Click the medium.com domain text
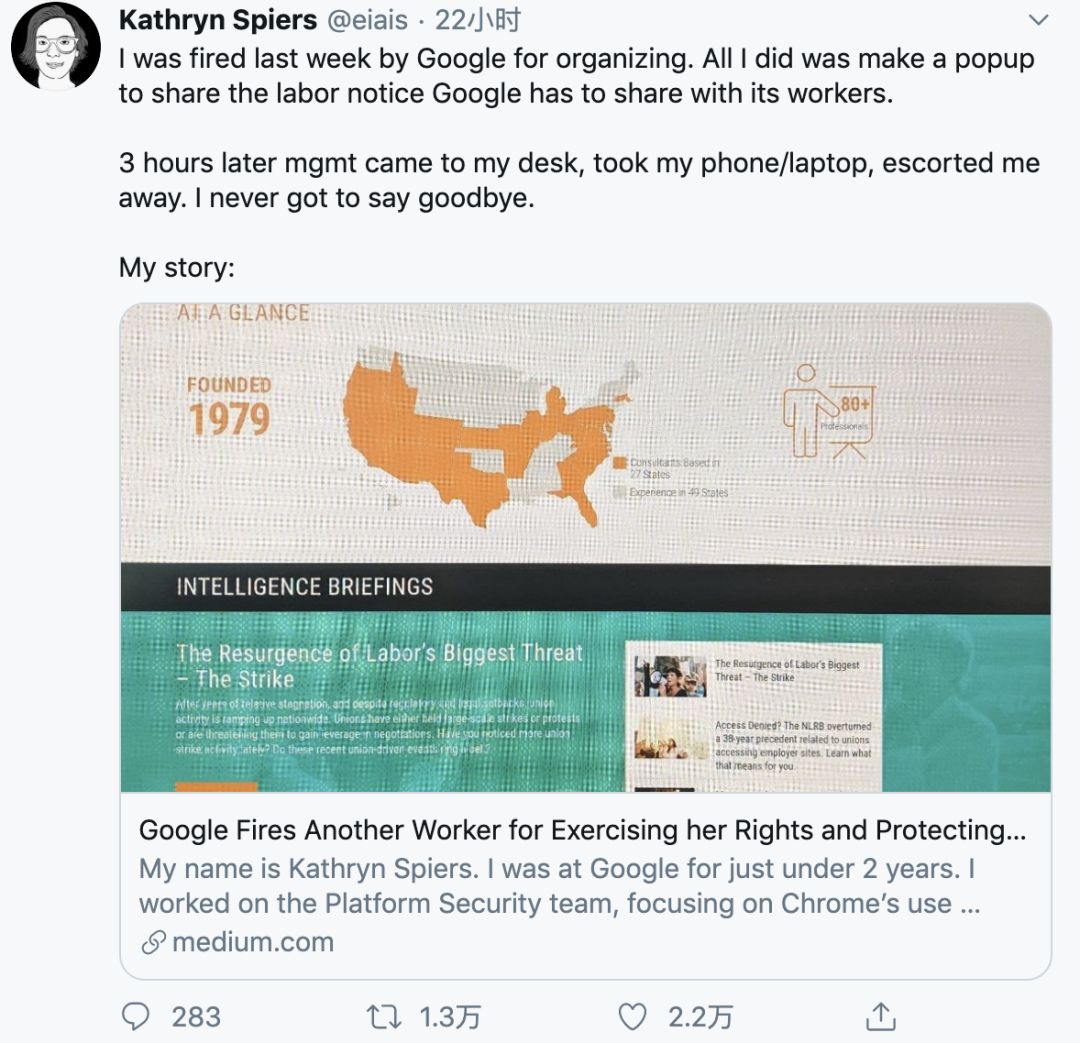The image size is (1080, 1043). (253, 942)
